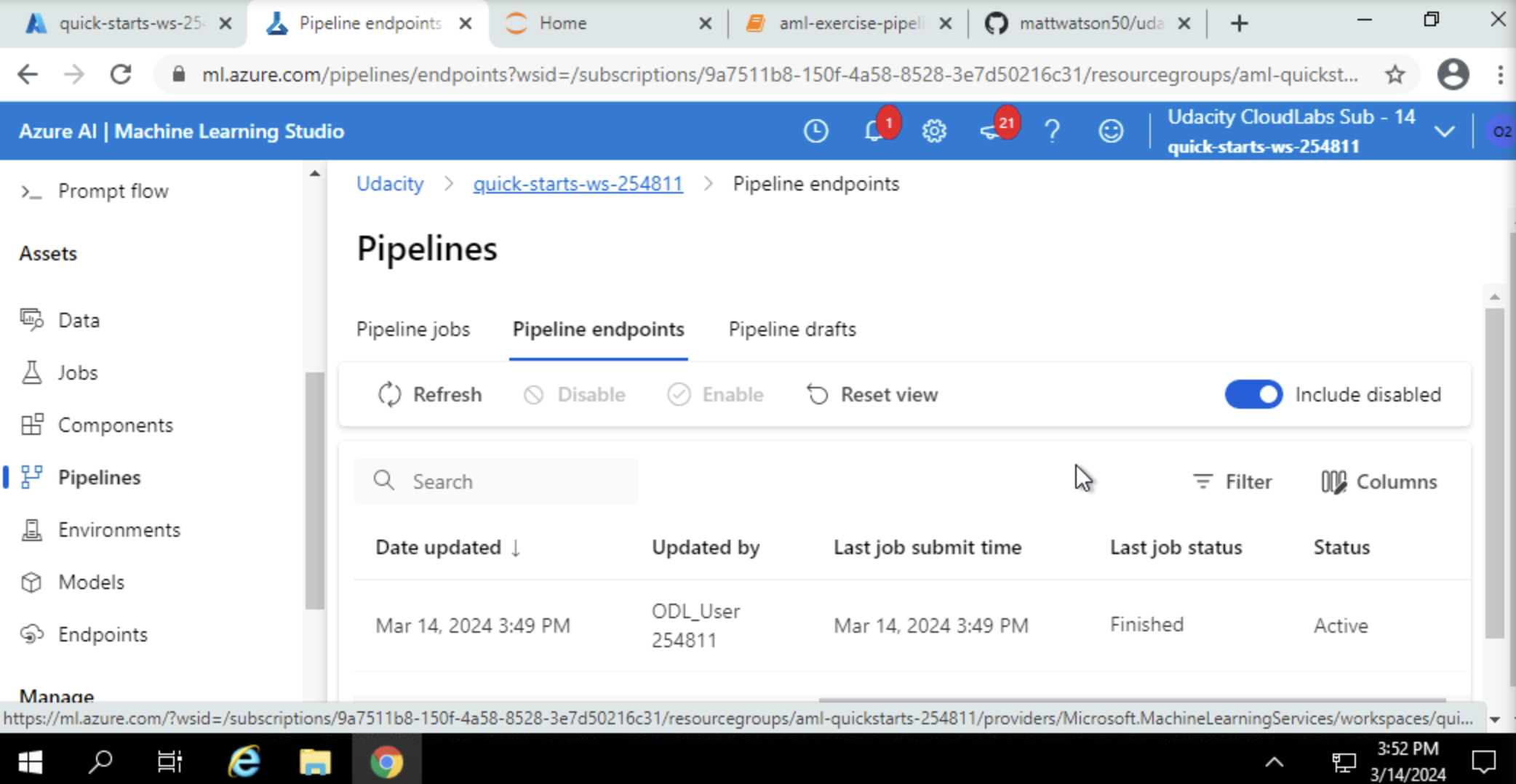Click the feedback smiley icon
This screenshot has height=784, width=1516.
(x=1111, y=131)
